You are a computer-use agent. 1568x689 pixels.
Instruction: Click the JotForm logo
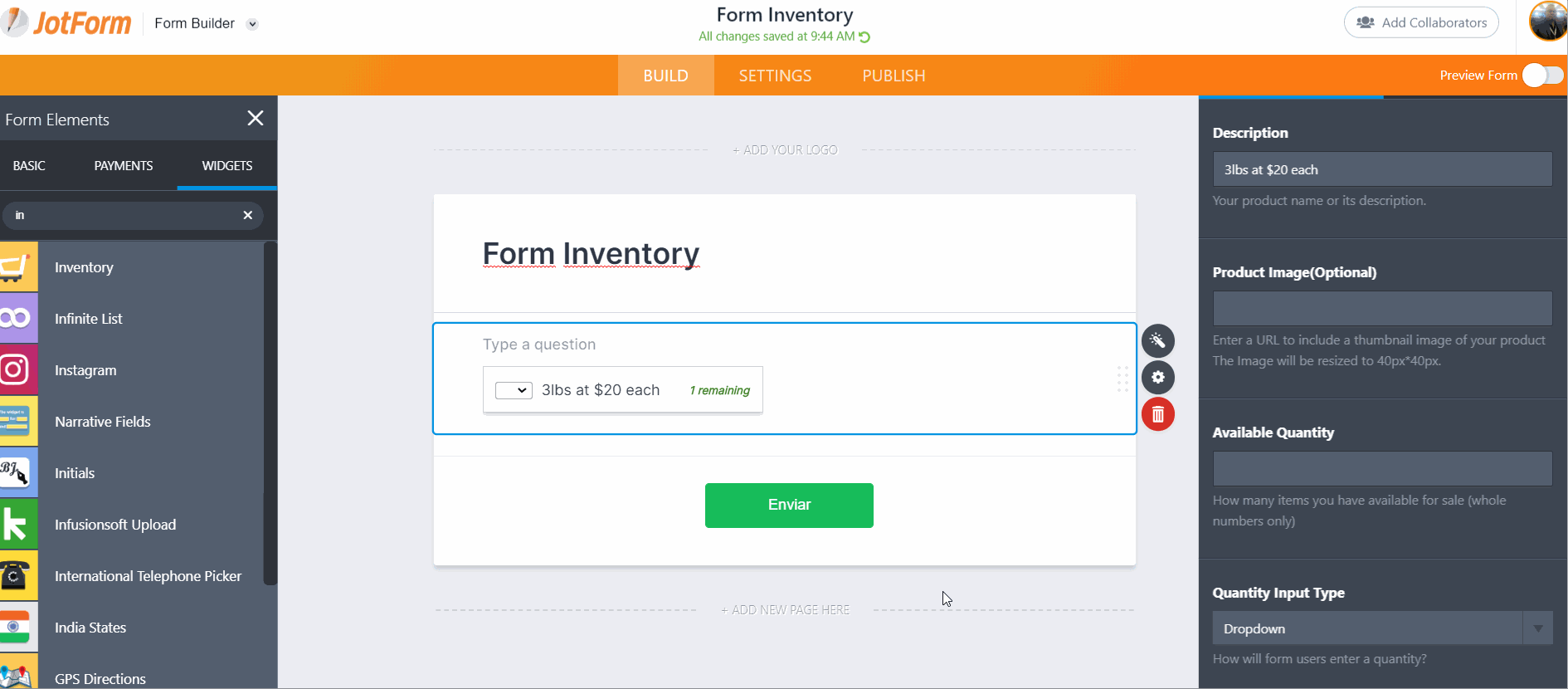(66, 22)
